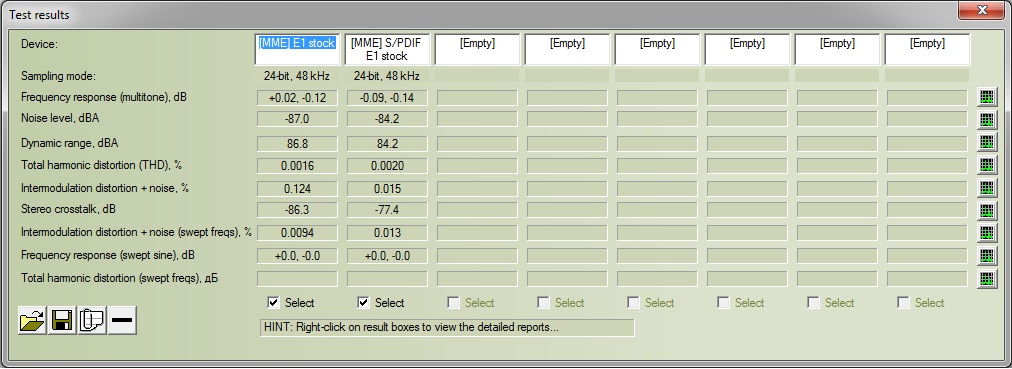
Task: Click the black minus delete results icon
Action: click(122, 321)
